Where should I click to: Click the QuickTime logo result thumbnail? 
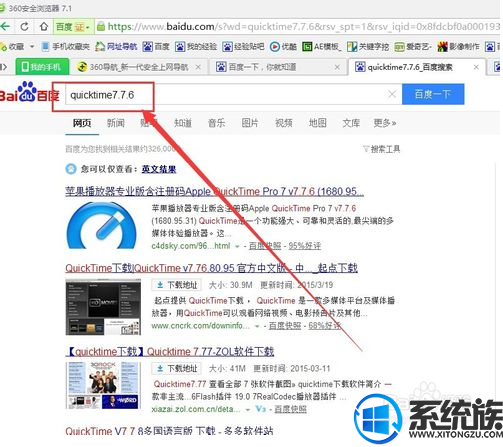tap(102, 226)
